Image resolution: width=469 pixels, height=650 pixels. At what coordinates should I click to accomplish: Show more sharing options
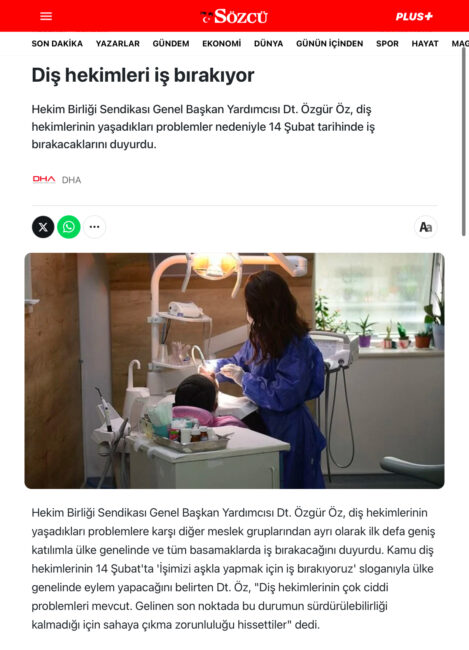pos(95,227)
